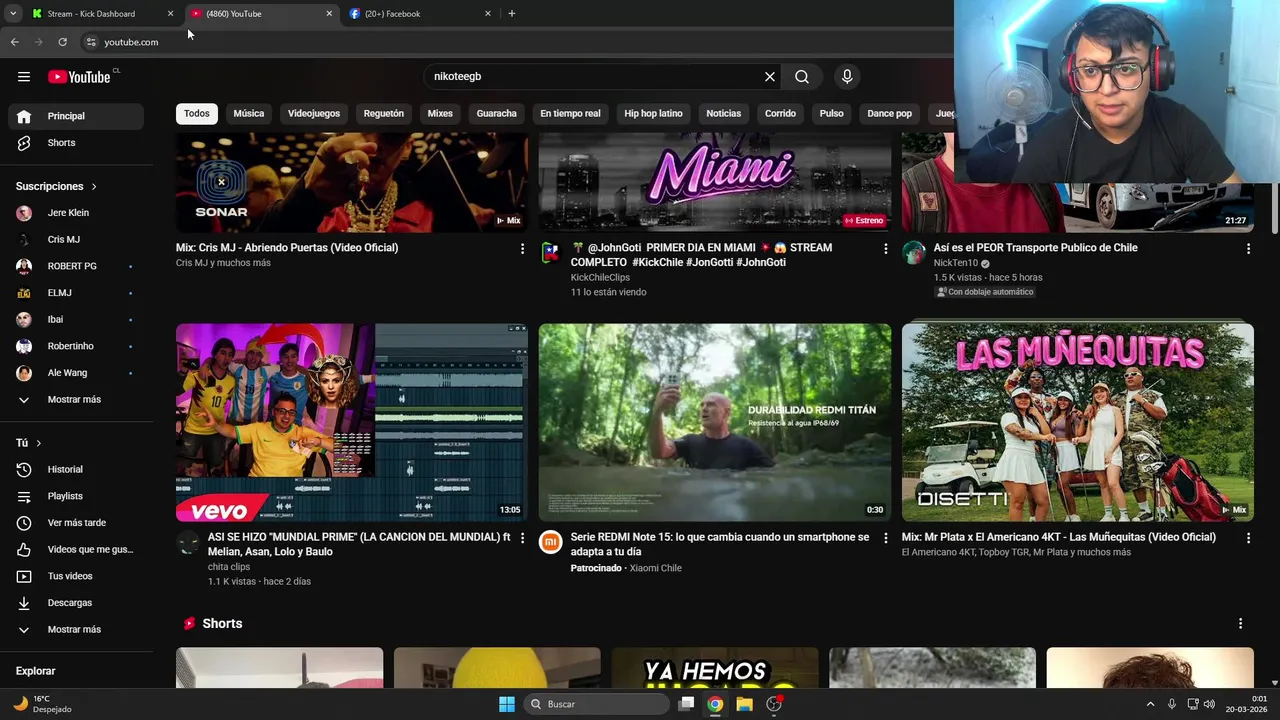Open the Ibai subscription channel
This screenshot has width=1280, height=720.
76,319
